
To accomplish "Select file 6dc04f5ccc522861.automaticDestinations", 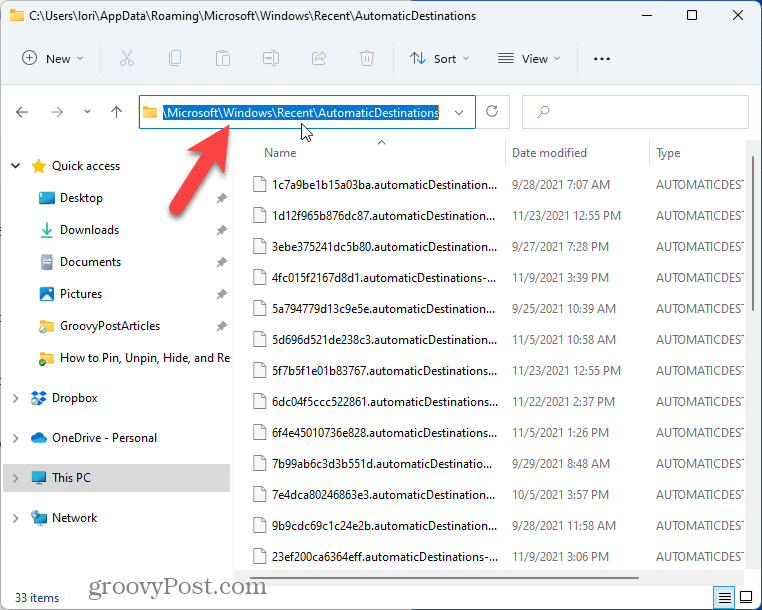I will 384,402.
